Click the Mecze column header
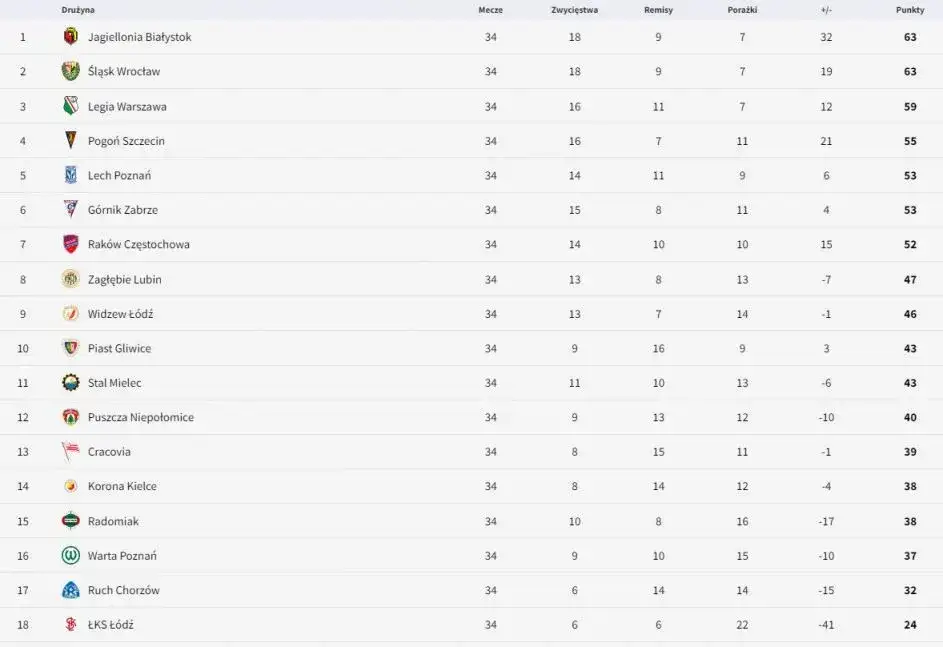This screenshot has width=943, height=647. 490,10
